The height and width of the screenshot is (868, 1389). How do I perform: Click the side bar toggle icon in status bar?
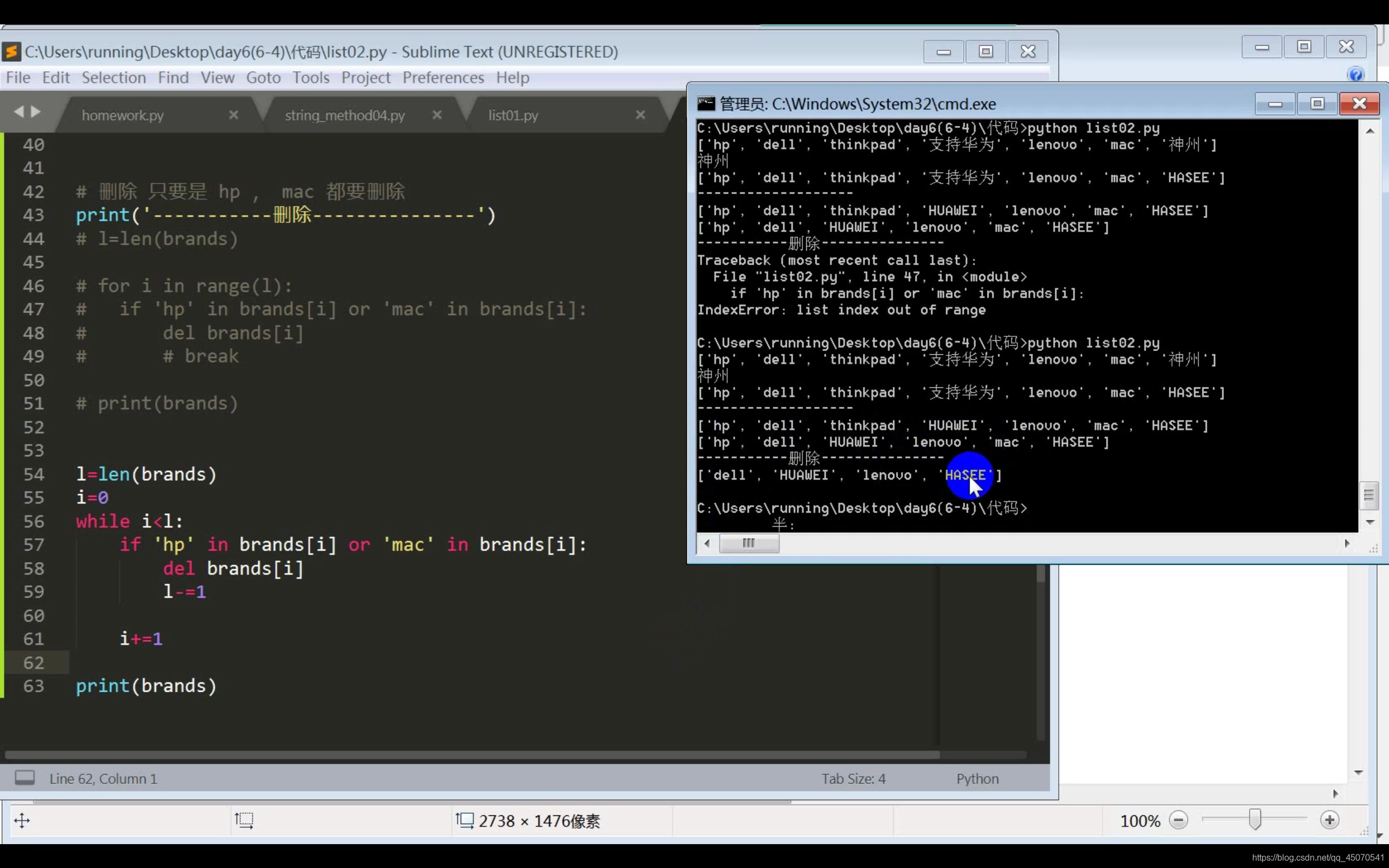coord(24,778)
